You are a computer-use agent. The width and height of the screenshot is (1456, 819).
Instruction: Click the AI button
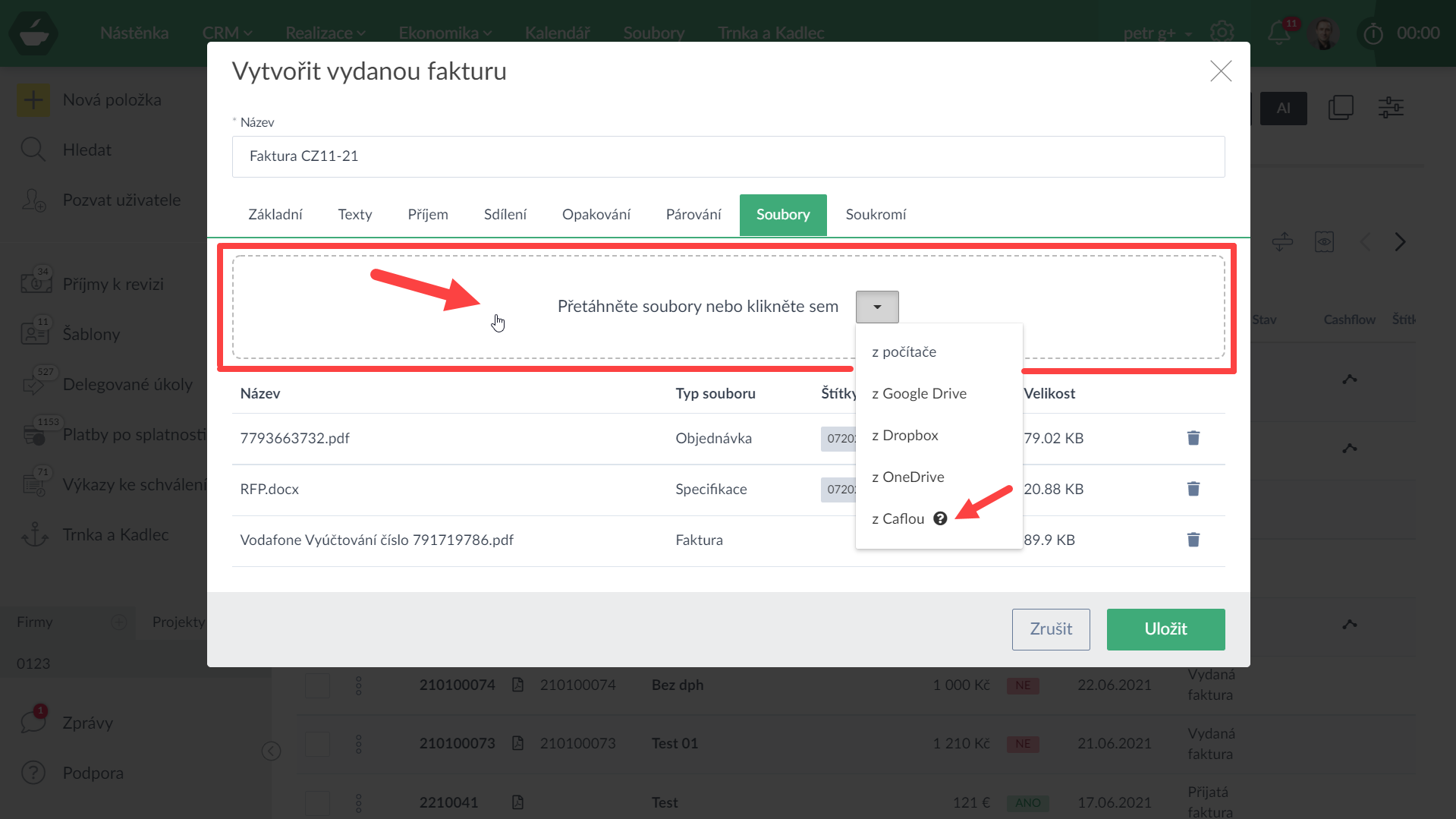pos(1283,109)
